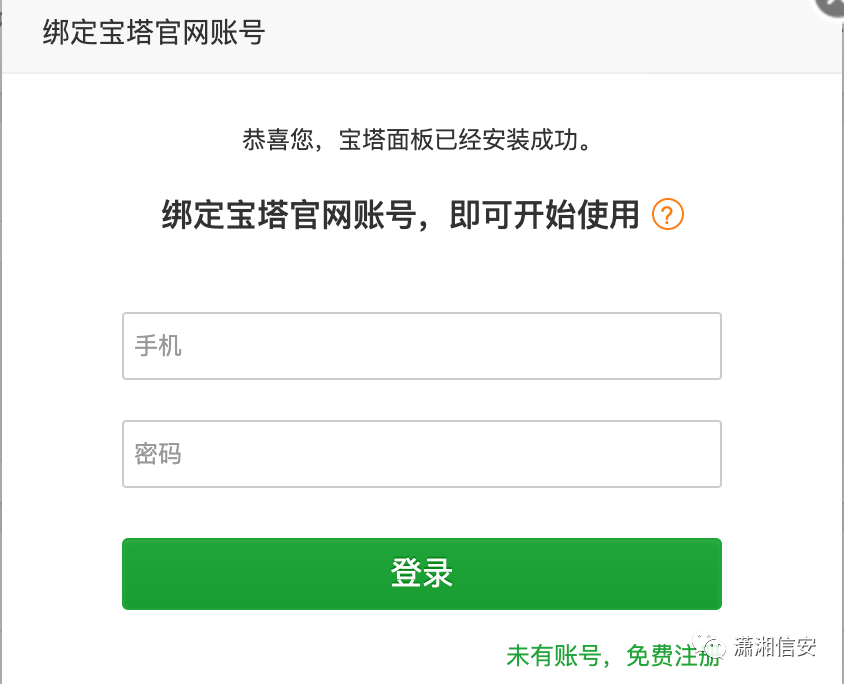Click the 潇湘信安 watermark logo
Image resolution: width=844 pixels, height=684 pixels.
756,645
